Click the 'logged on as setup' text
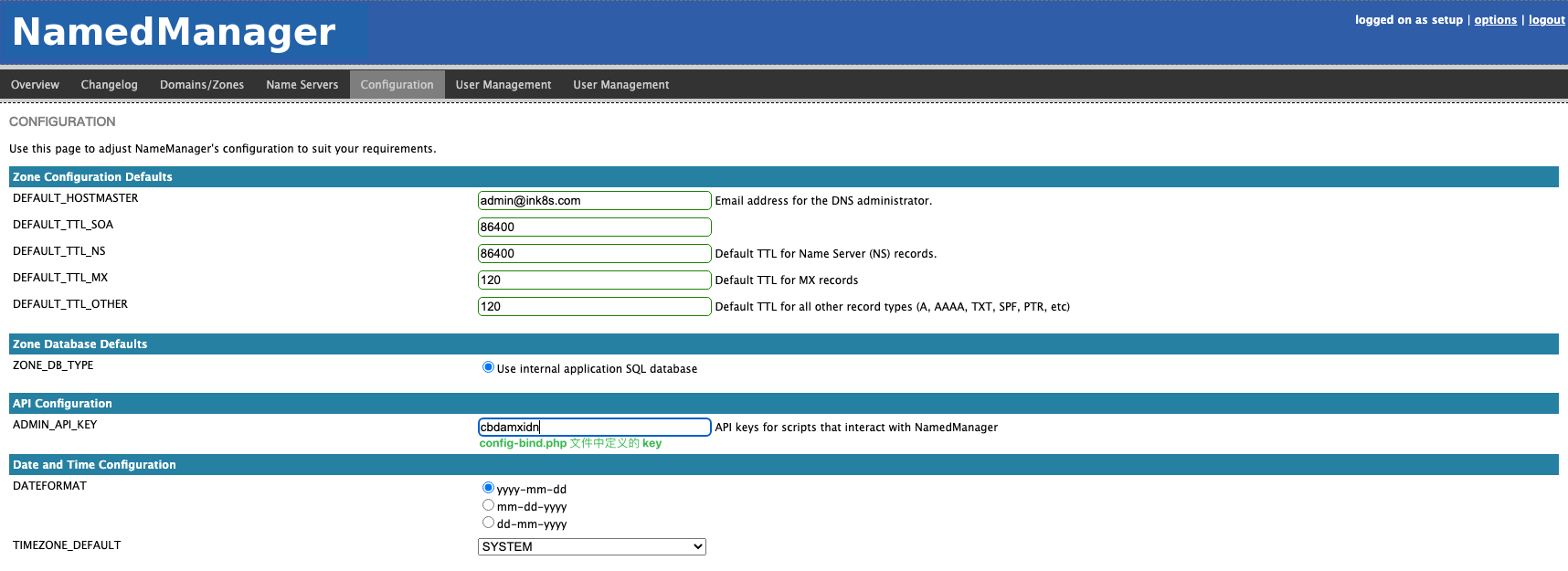This screenshot has width=1568, height=571. pos(1408,20)
